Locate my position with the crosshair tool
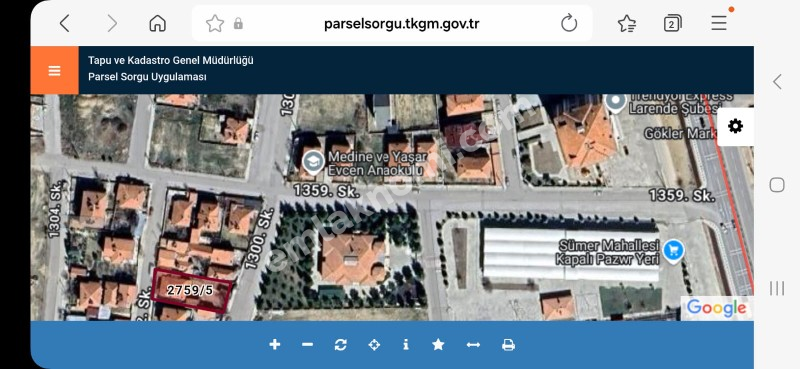800x369 pixels. pos(374,345)
